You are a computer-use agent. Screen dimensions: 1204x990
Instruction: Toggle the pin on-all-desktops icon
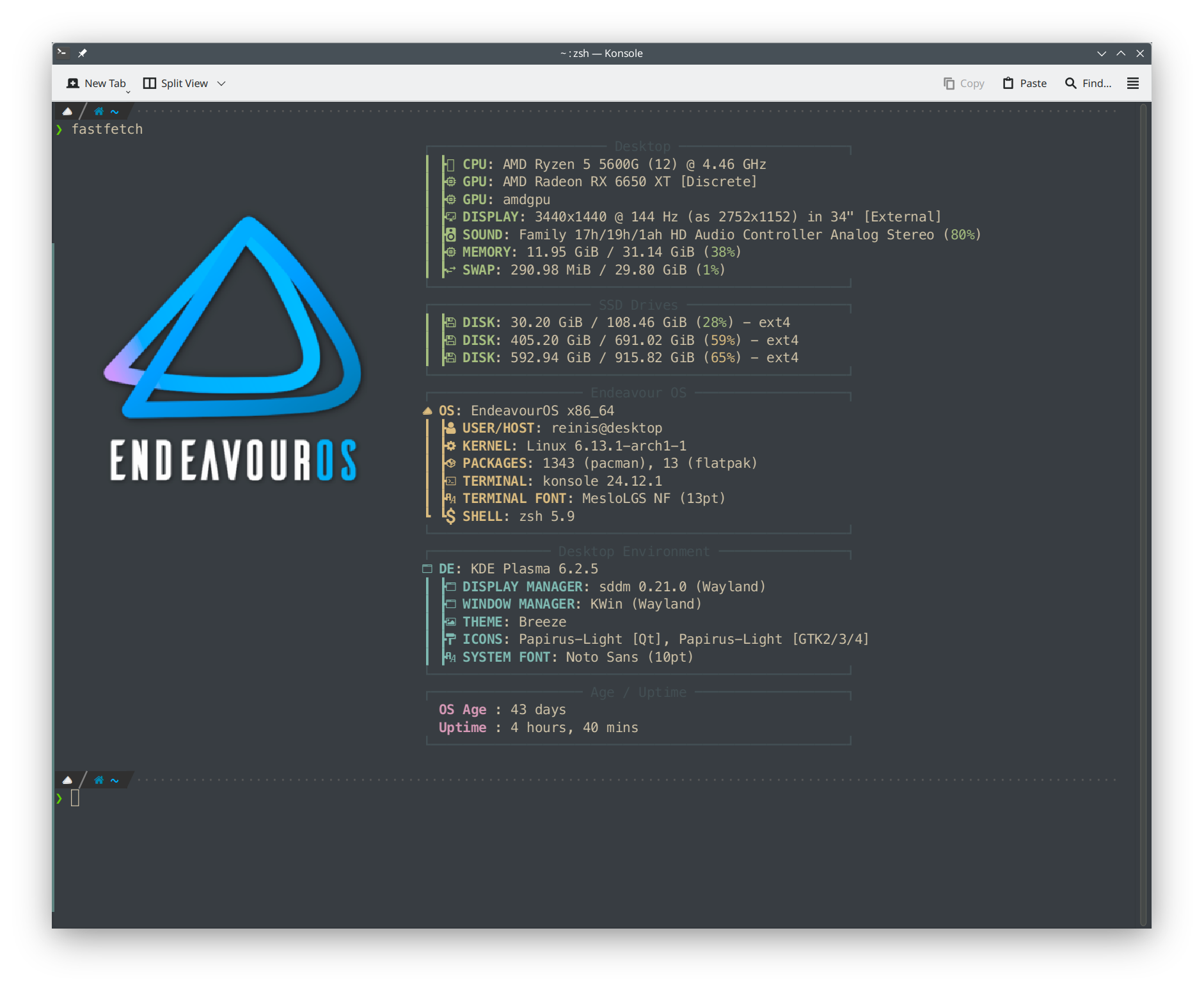click(x=83, y=53)
